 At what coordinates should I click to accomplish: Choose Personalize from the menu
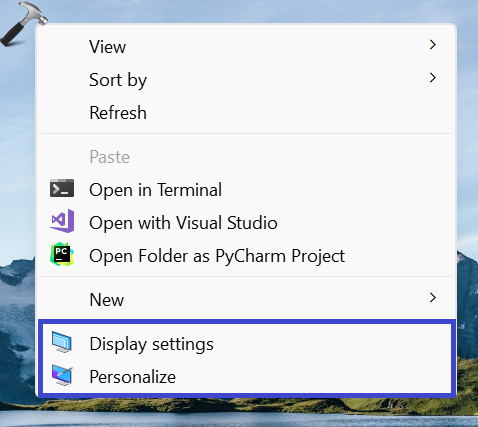[x=246, y=377]
